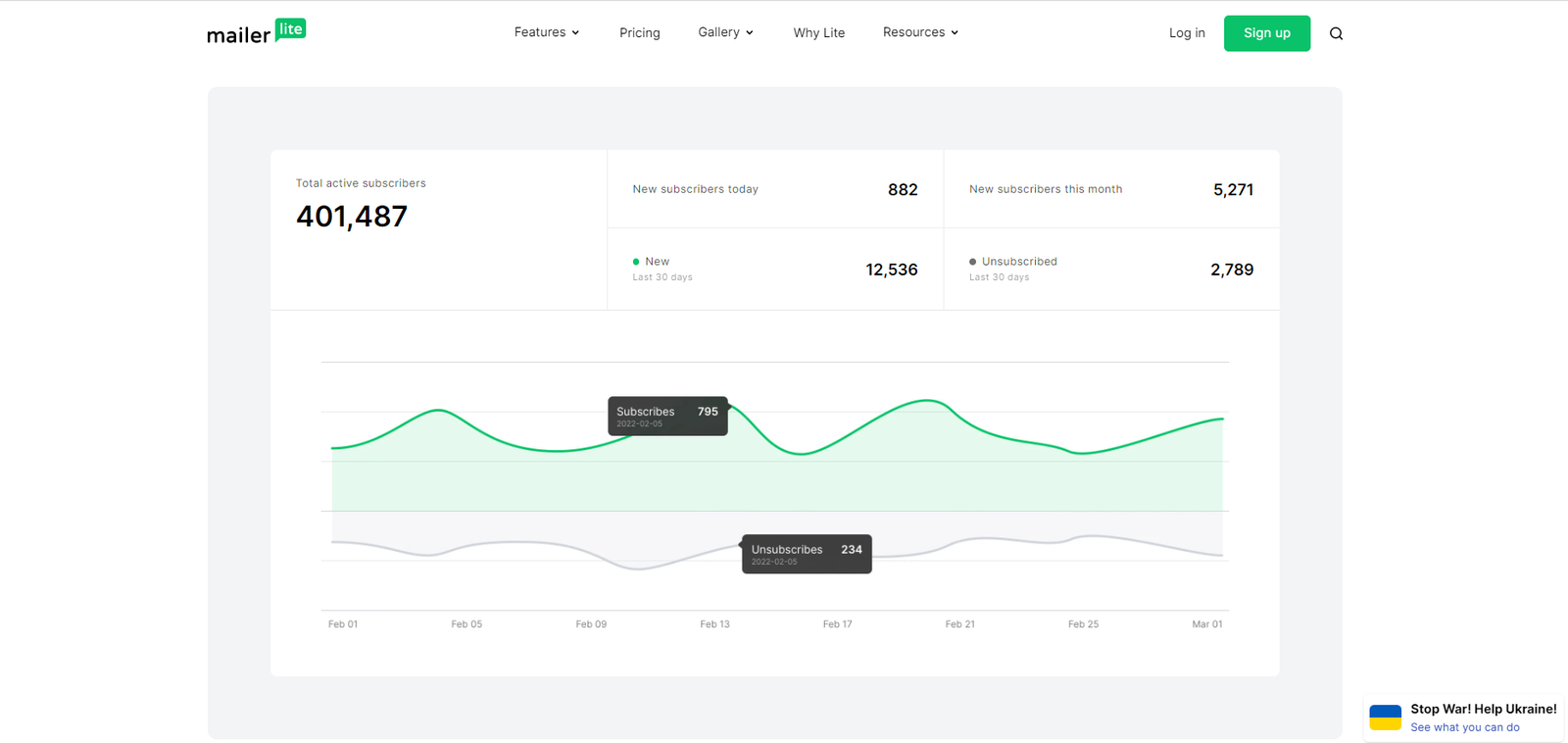The width and height of the screenshot is (1568, 743).
Task: Open the search magnifier icon
Action: pyautogui.click(x=1336, y=33)
